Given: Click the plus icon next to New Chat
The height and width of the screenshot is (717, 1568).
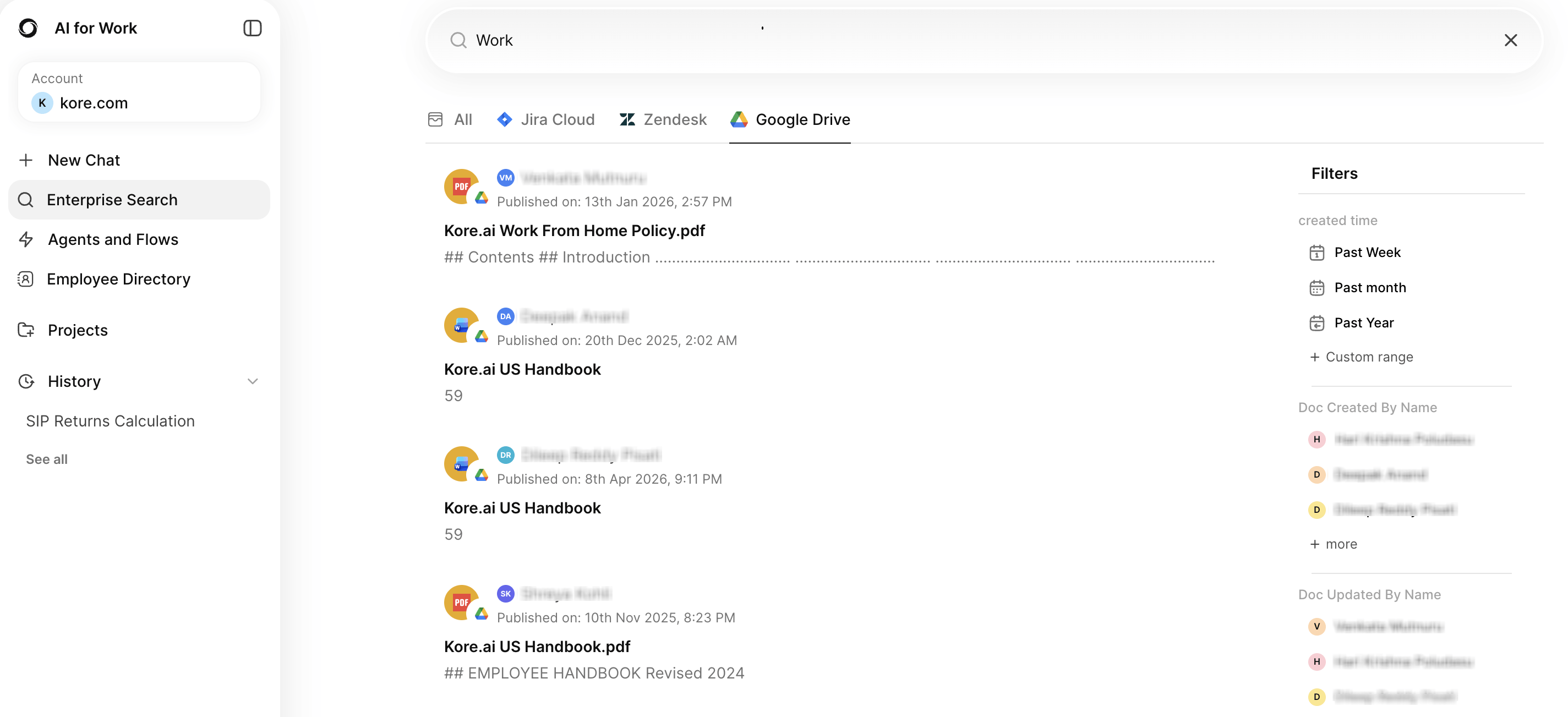Looking at the screenshot, I should 25,160.
